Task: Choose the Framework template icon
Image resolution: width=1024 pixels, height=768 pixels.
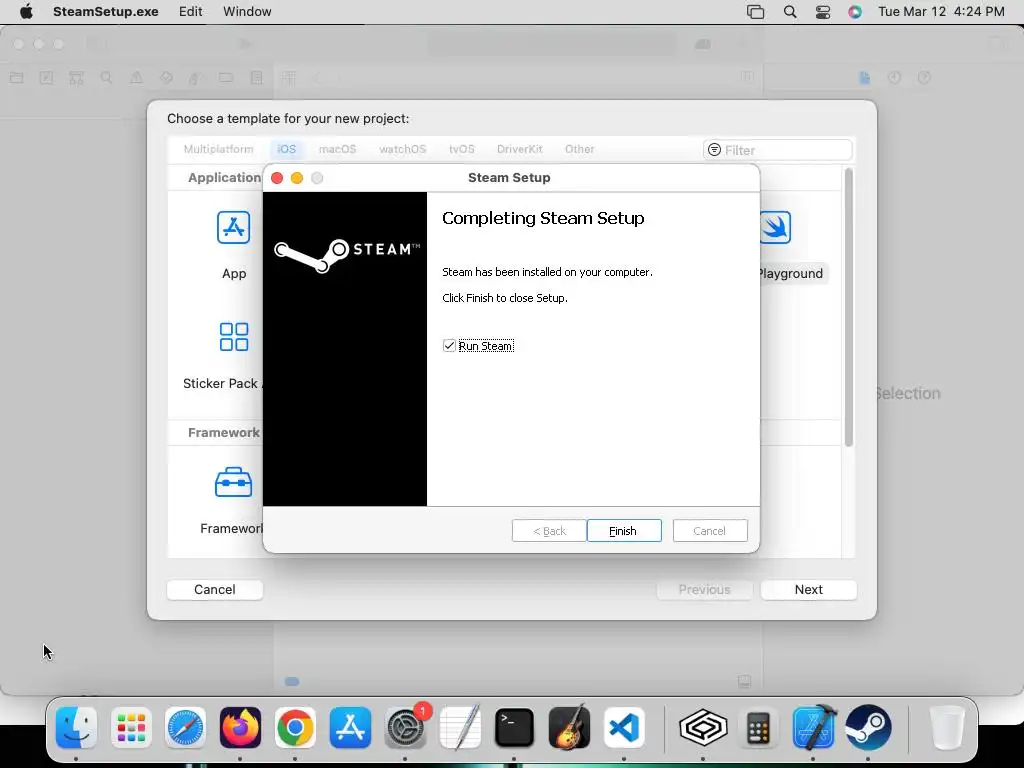Action: click(x=233, y=483)
